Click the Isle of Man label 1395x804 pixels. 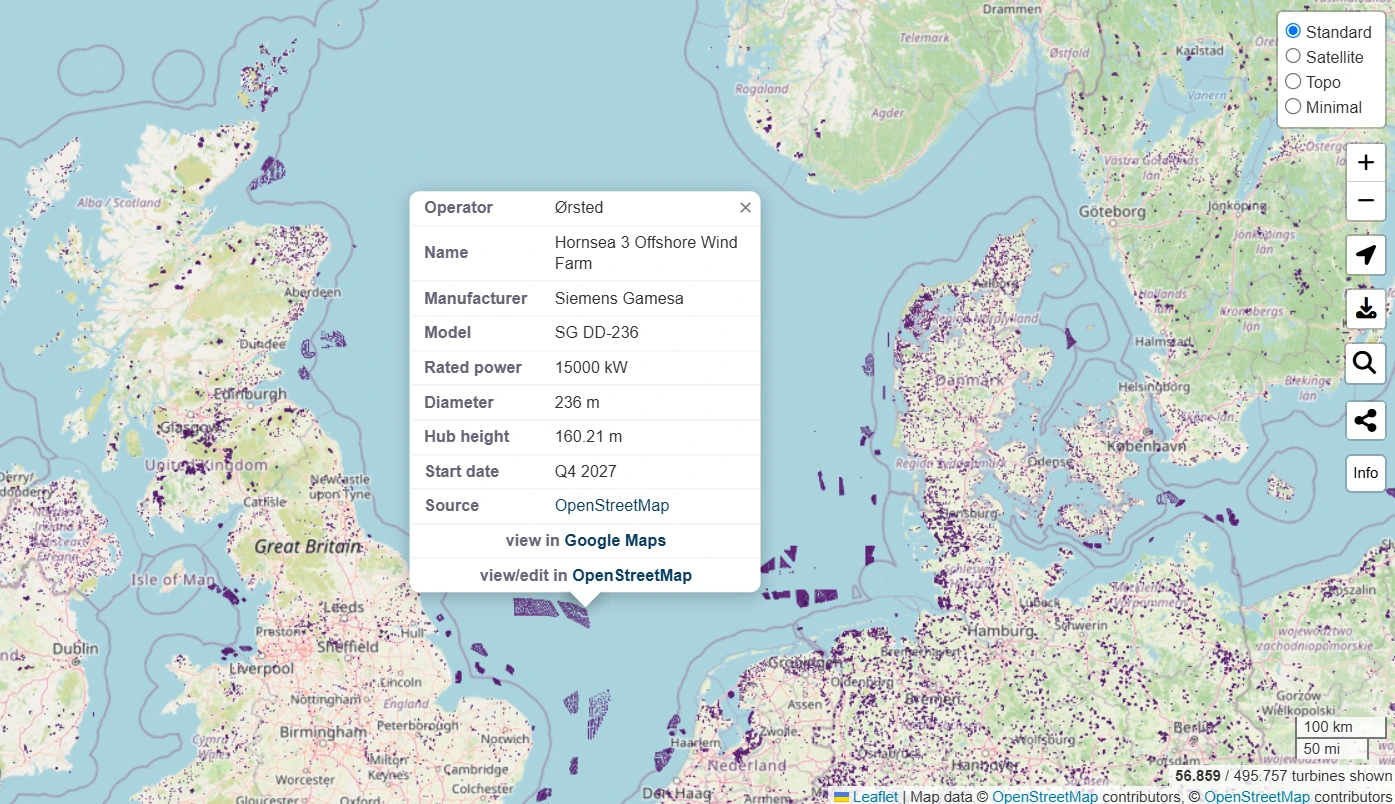coord(173,579)
